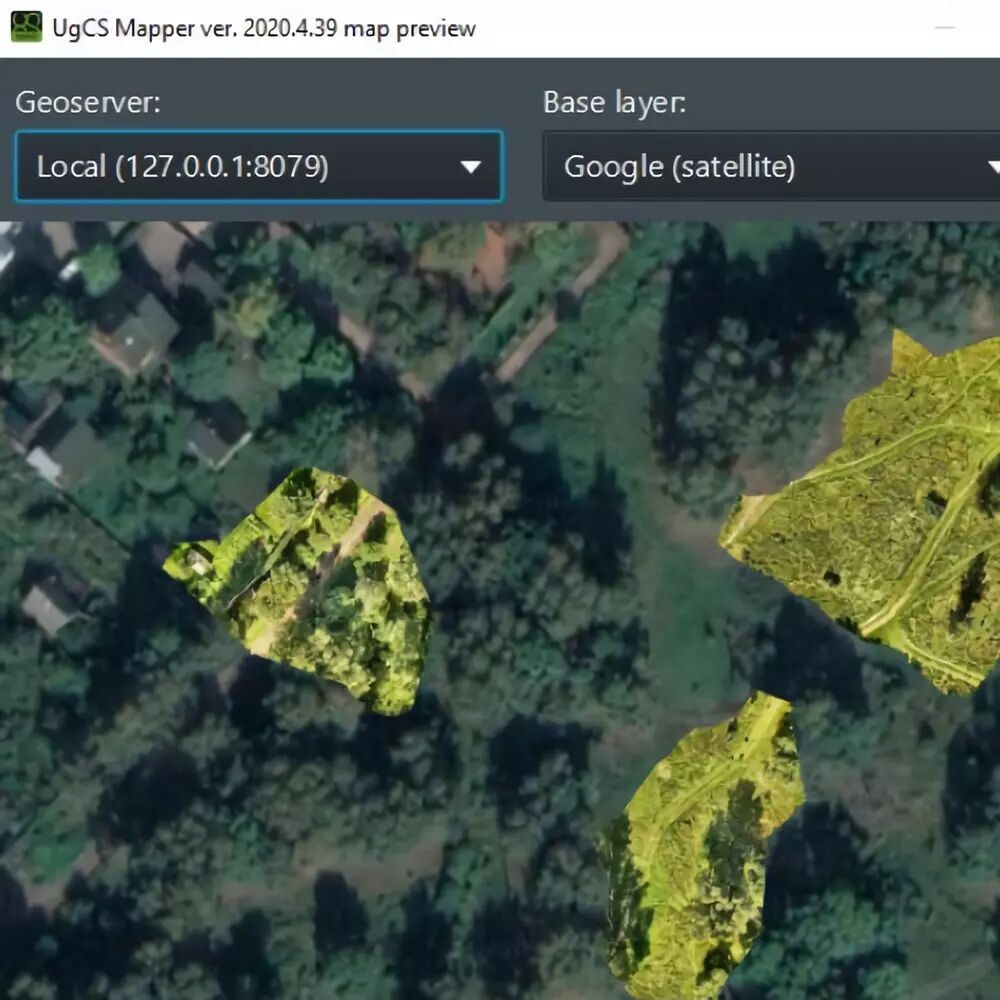Minimize the map preview window
The width and height of the screenshot is (1000, 1000).
(x=945, y=28)
